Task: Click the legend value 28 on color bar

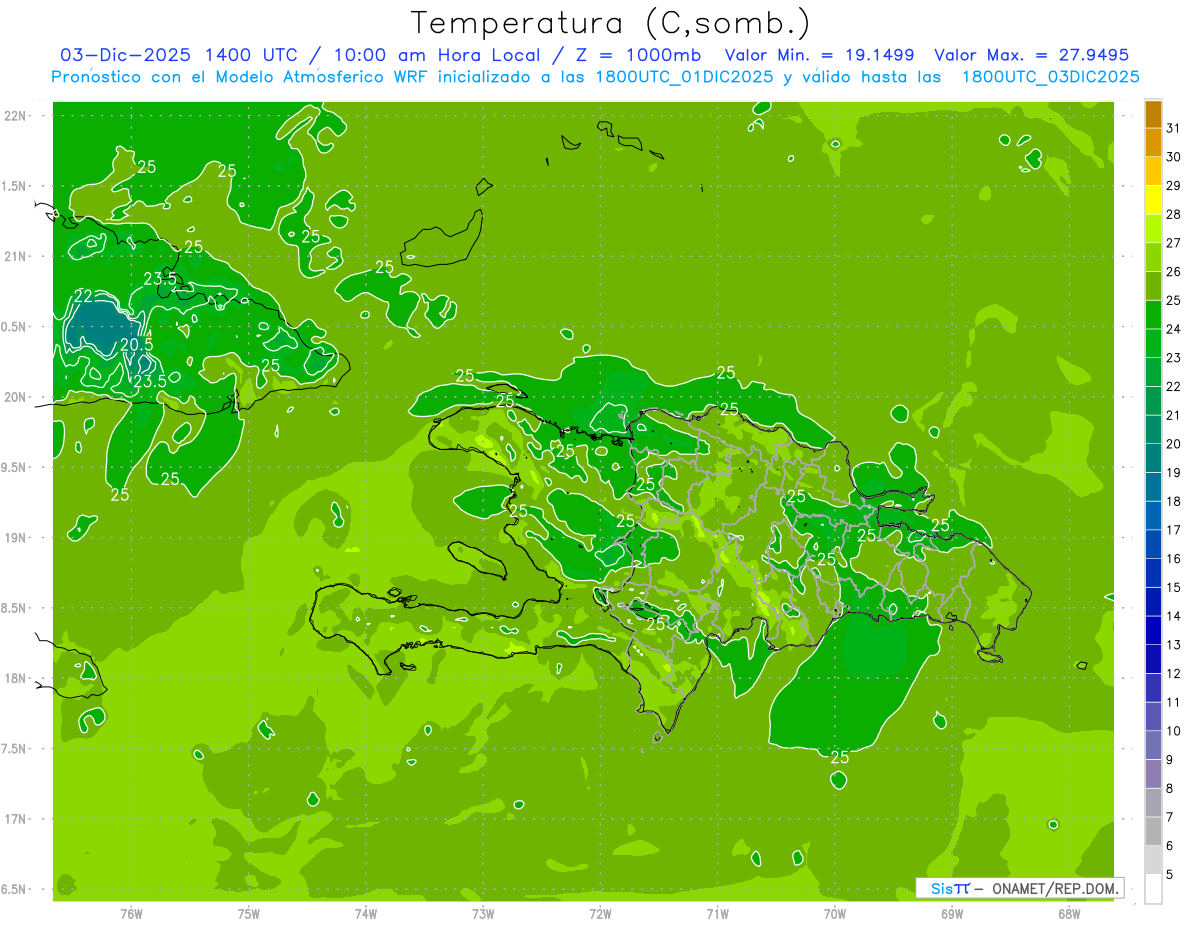Action: click(x=1174, y=214)
